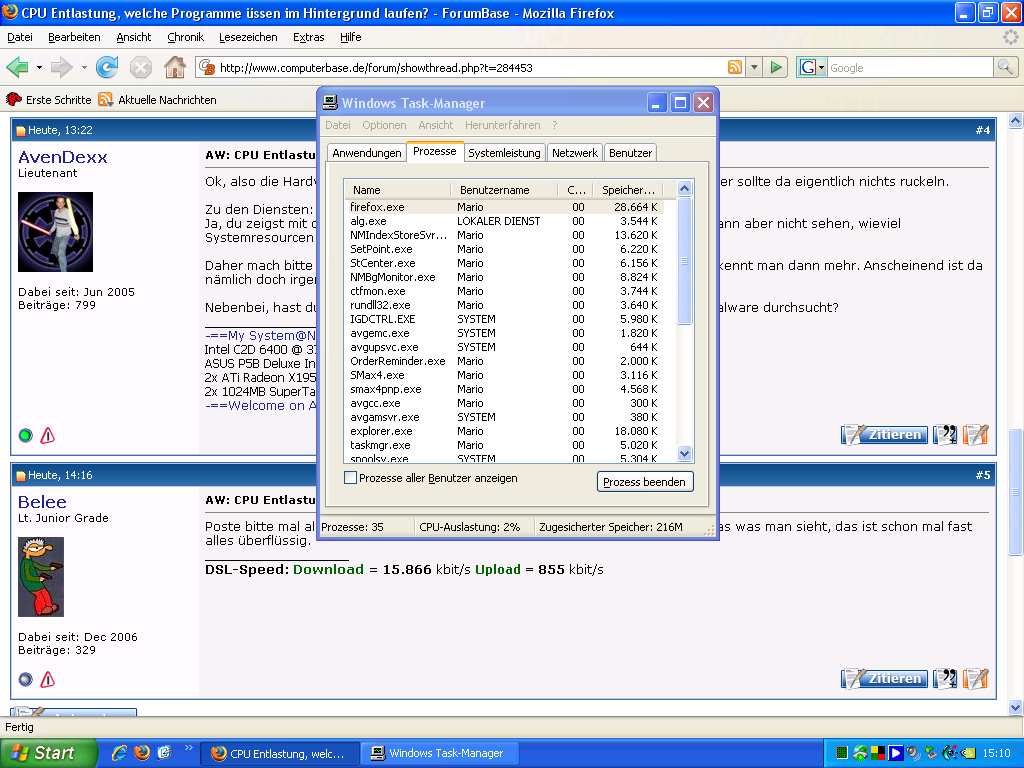Toggle 'Prozesse aller Benutzer anzeigen' checkbox
Image resolution: width=1024 pixels, height=768 pixels.
point(351,478)
